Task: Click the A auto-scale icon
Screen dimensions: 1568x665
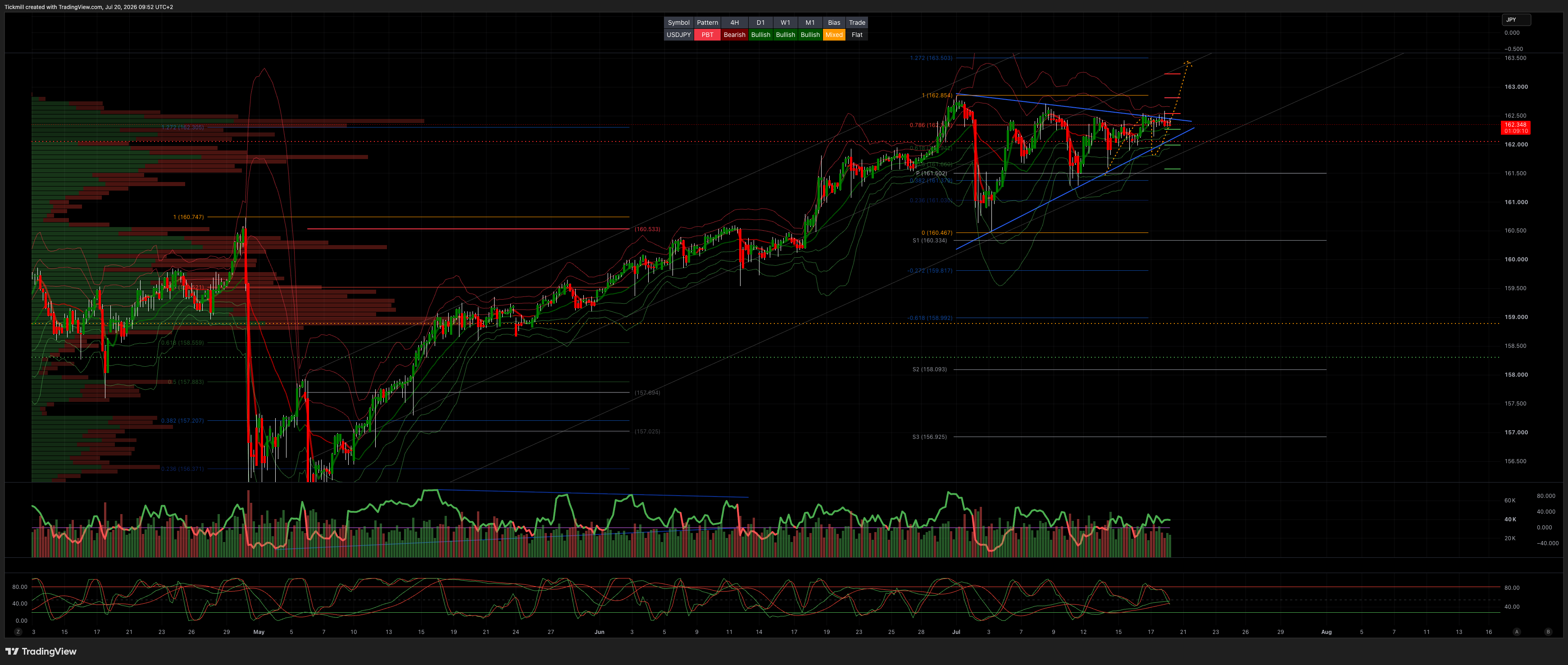Action: pyautogui.click(x=1517, y=632)
